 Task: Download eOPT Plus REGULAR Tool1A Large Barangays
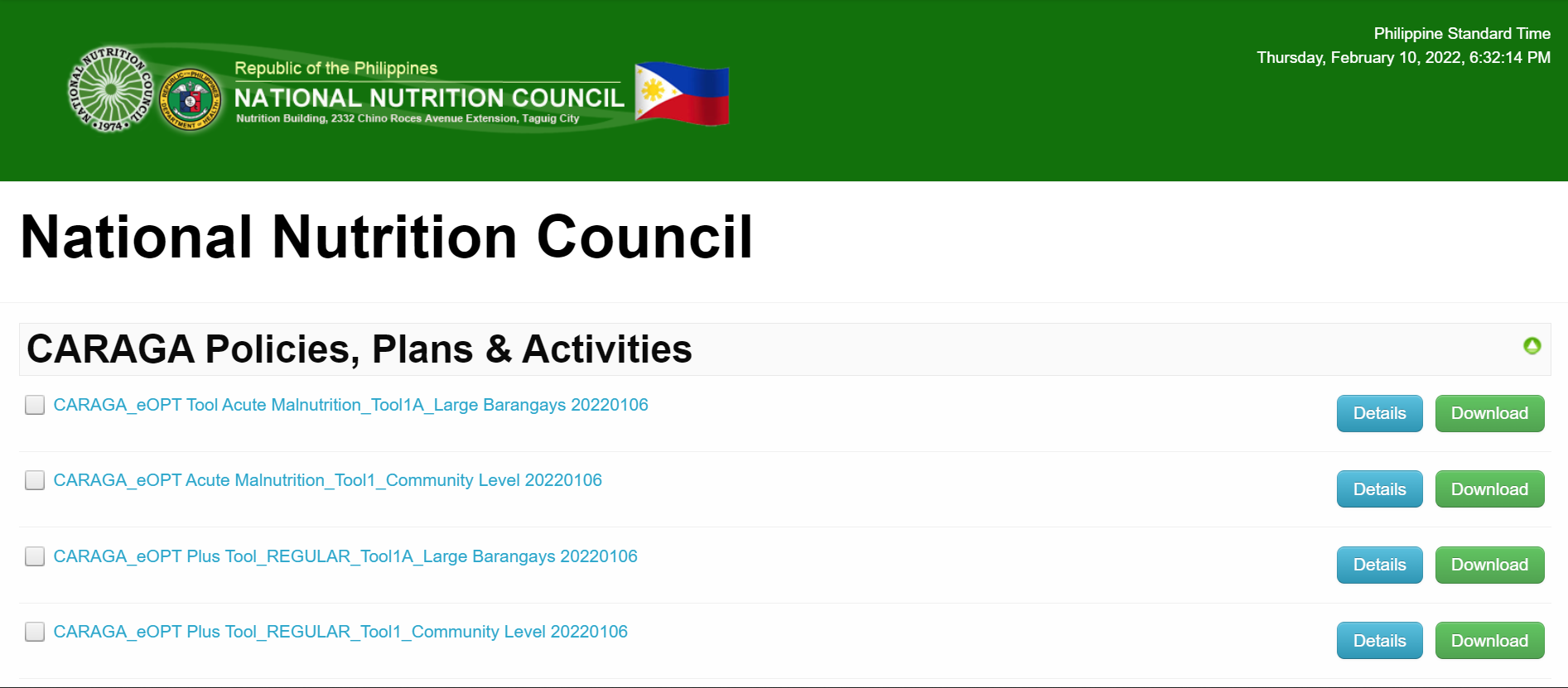coord(1489,565)
